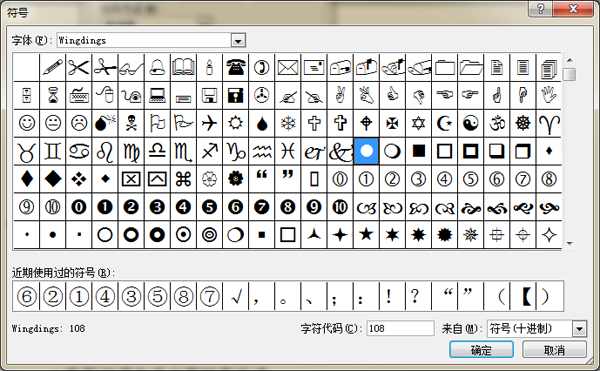Select the highlighted filled circle symbol

tap(366, 151)
